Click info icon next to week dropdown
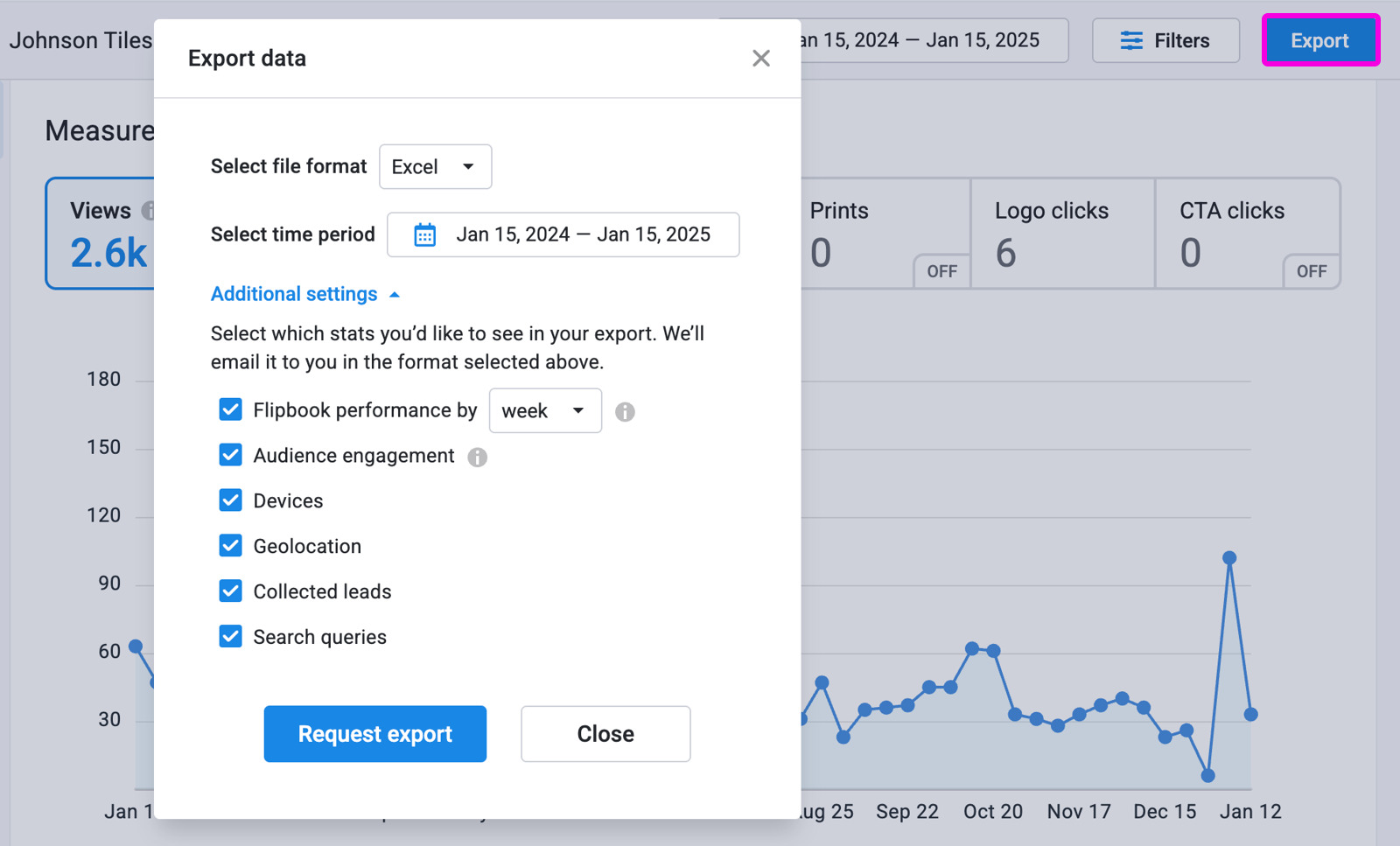This screenshot has width=1400, height=846. click(625, 411)
